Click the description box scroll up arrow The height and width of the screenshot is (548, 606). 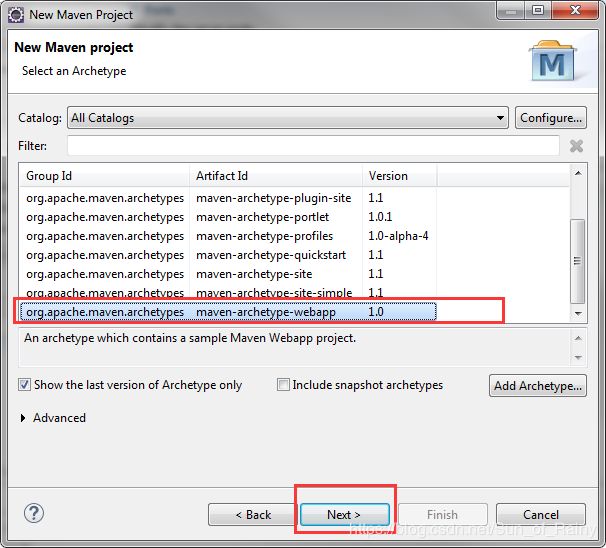click(578, 338)
